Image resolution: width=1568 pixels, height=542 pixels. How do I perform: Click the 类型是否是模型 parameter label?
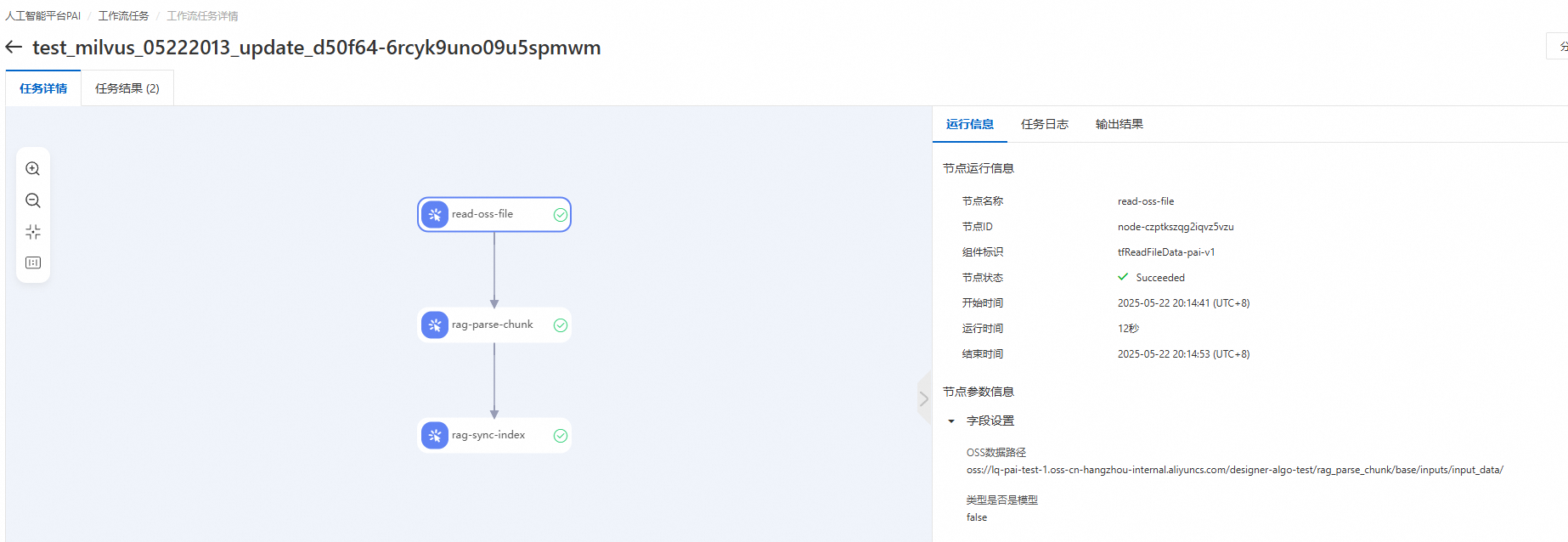click(1002, 500)
